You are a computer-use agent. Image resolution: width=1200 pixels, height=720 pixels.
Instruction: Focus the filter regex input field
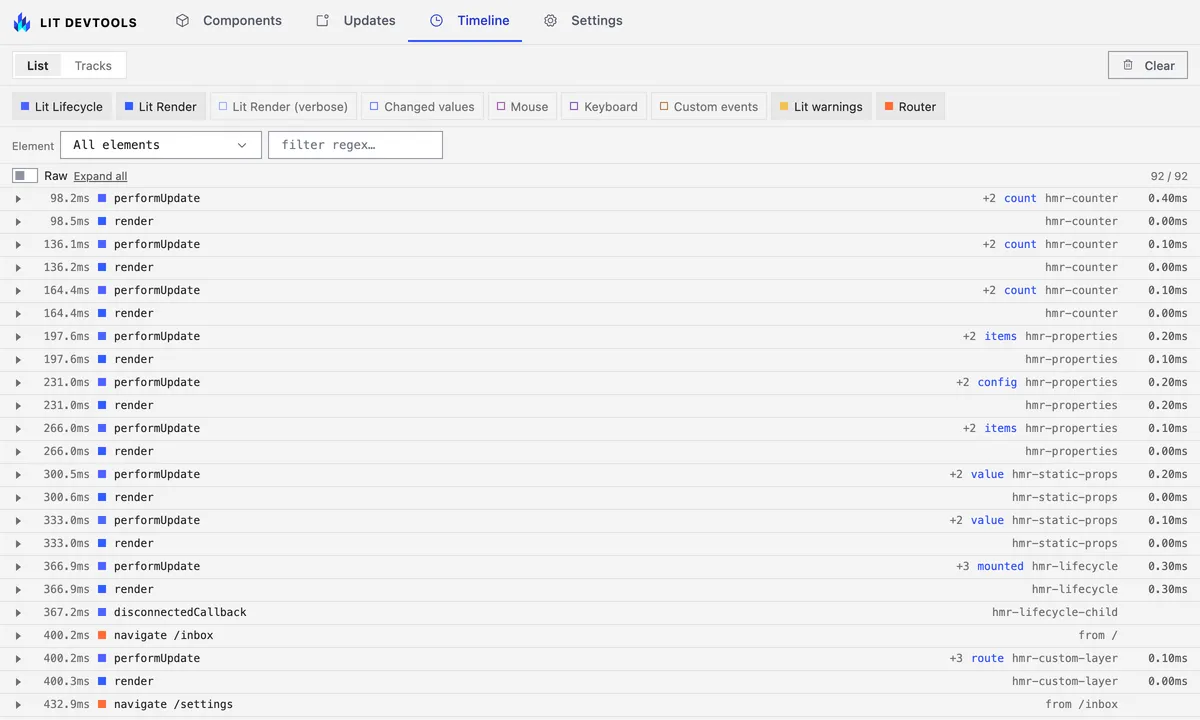click(x=355, y=145)
